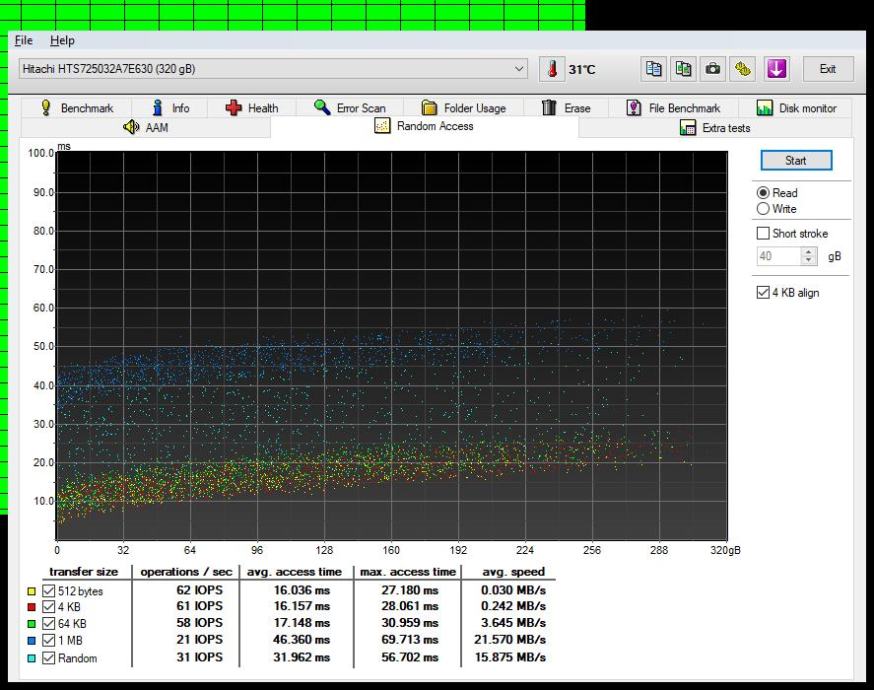Select the Write radio button
This screenshot has height=690, width=874.
click(x=765, y=208)
